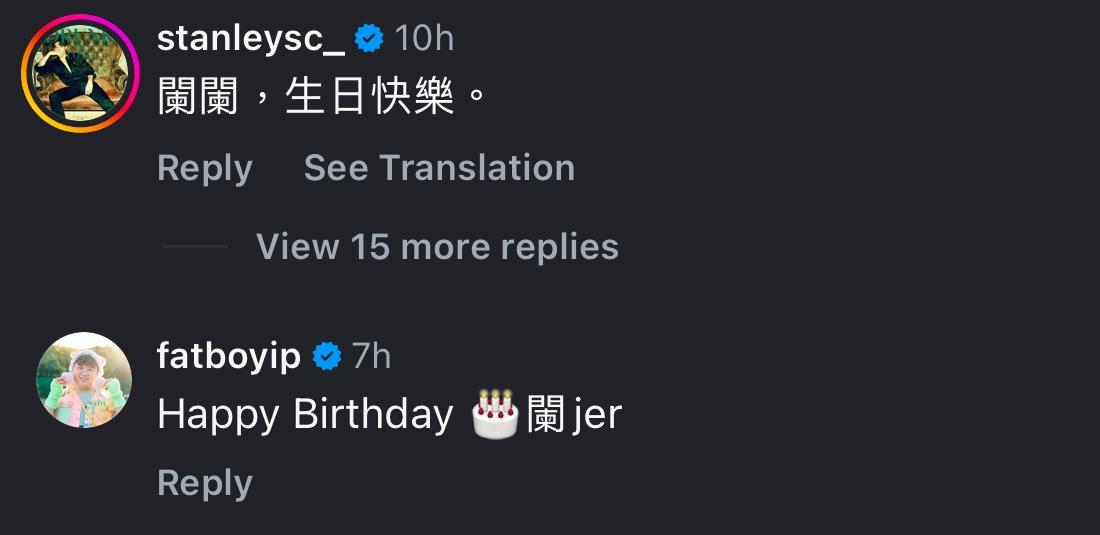Viewport: 1100px width, 535px height.
Task: Select the 蘭蘭 text in first comment
Action: pos(198,98)
